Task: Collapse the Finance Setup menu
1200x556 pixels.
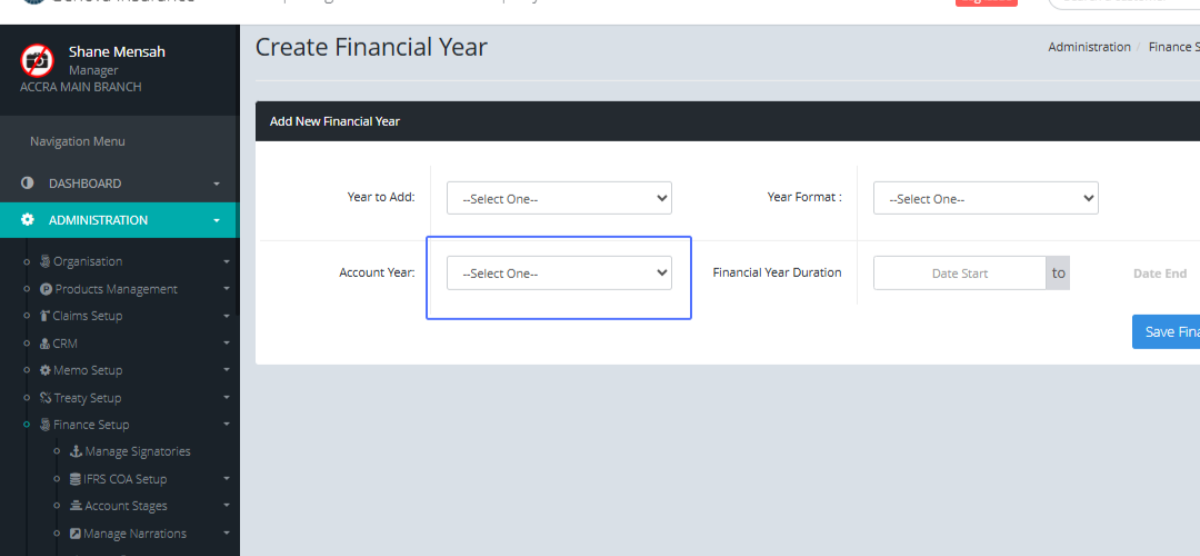Action: [92, 425]
